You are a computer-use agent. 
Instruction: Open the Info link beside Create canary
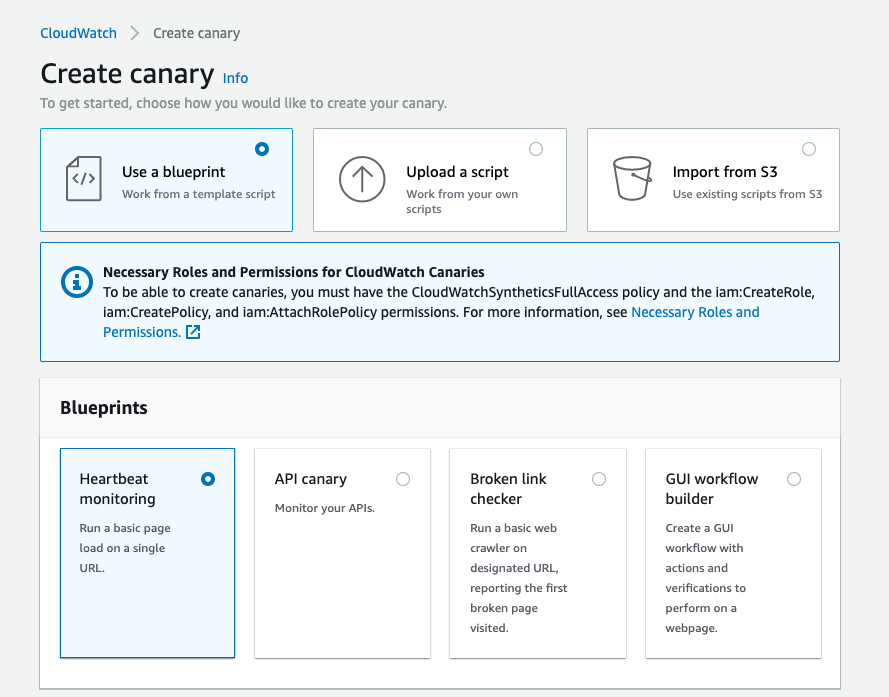click(x=236, y=78)
